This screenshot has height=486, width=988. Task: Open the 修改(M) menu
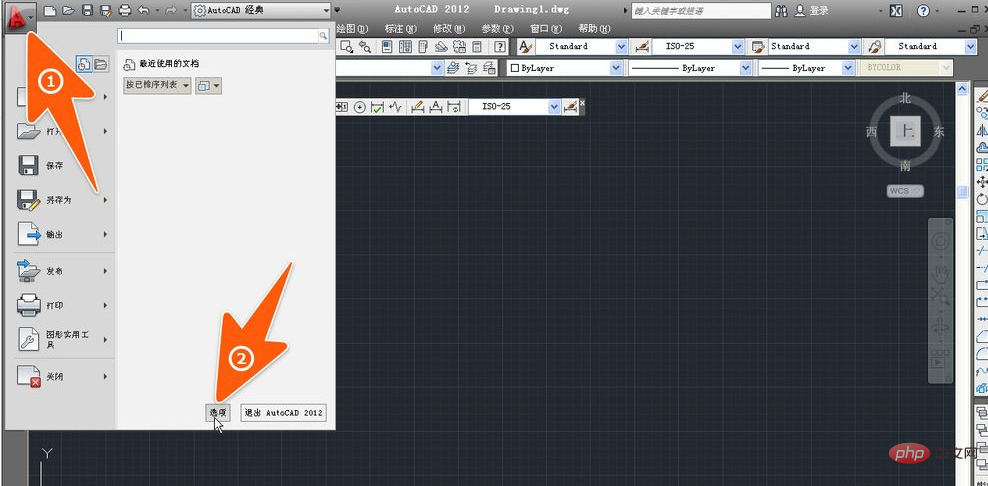click(x=449, y=29)
